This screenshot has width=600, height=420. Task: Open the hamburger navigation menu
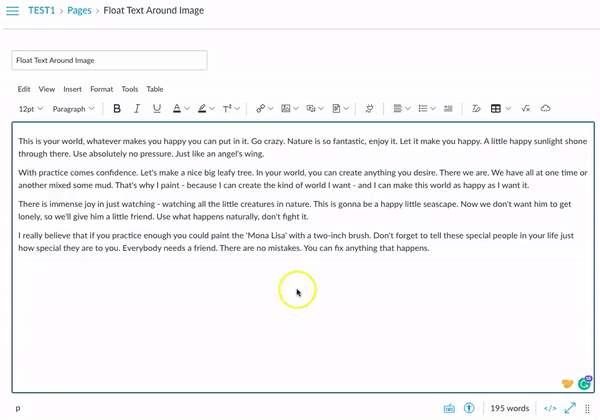tap(13, 11)
